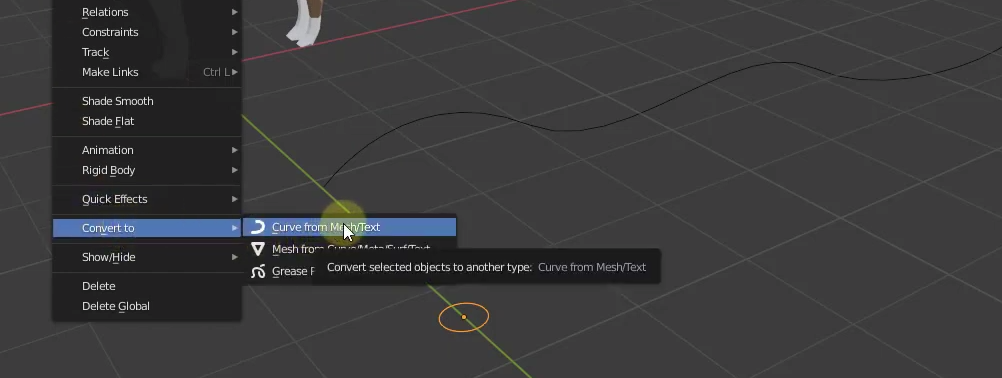Select Curve from Mesh/Text option
Viewport: 1002px width, 378px height.
tap(350, 227)
